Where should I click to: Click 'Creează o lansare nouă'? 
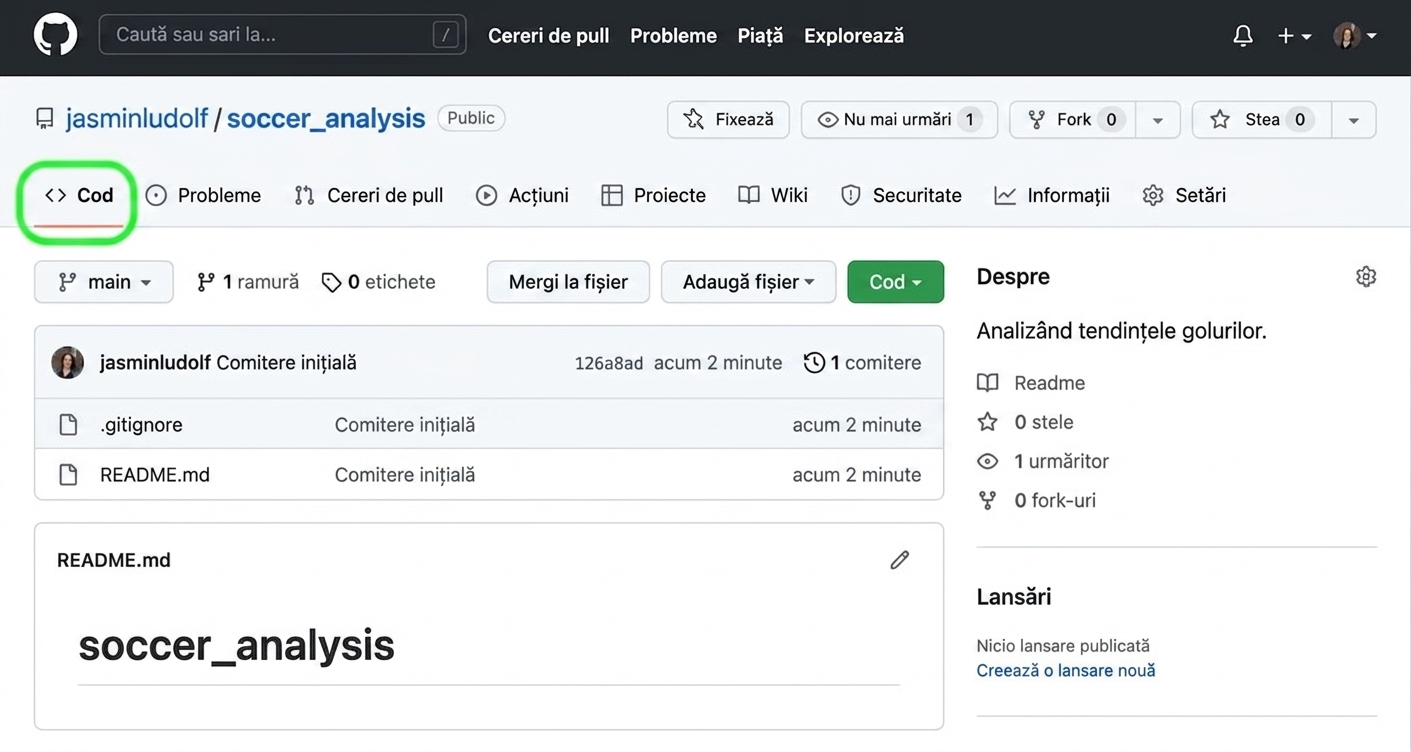pos(1066,671)
